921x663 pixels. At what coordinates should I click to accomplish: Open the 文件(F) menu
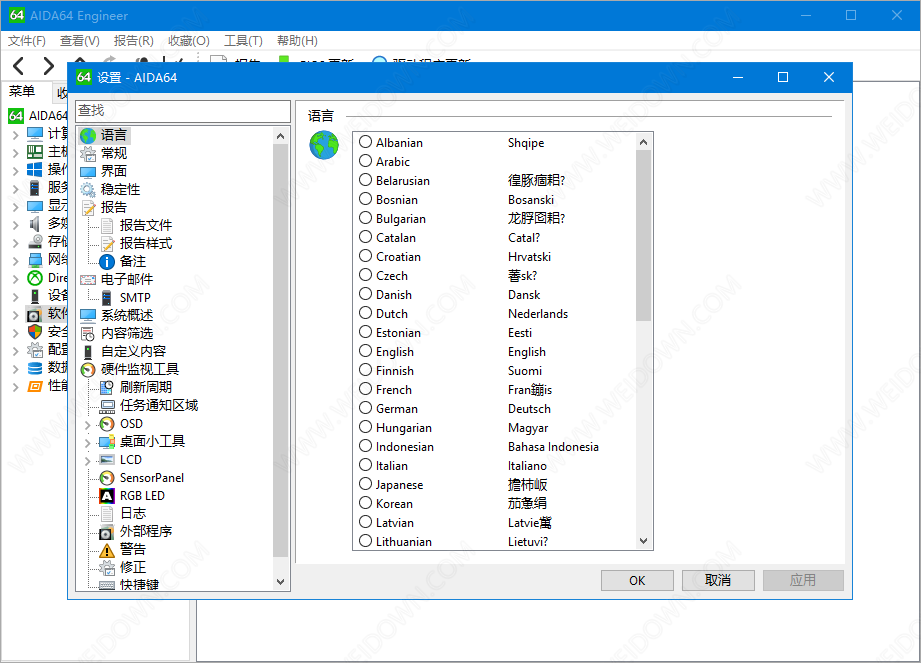tap(26, 41)
